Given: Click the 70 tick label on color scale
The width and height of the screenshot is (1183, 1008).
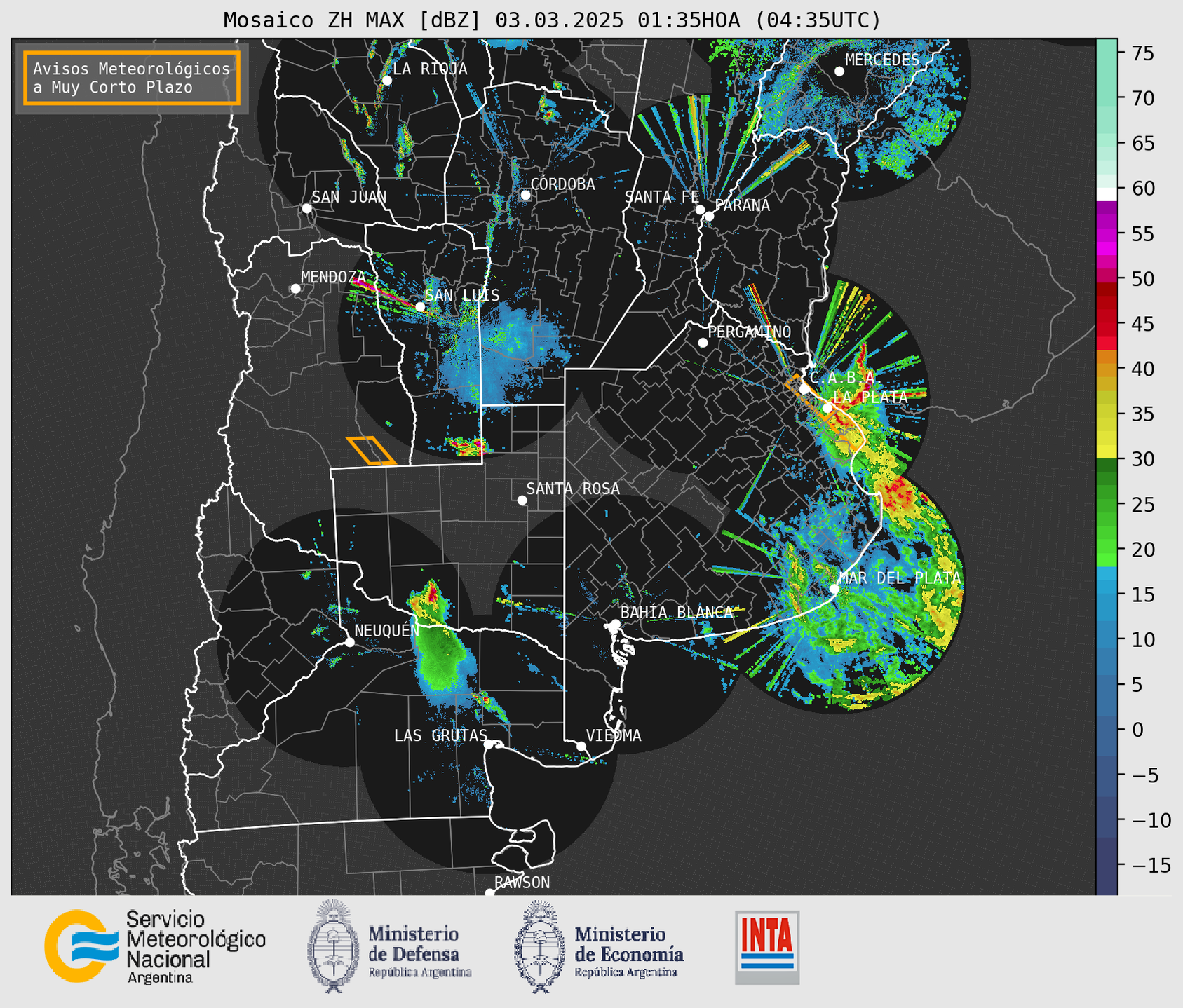Looking at the screenshot, I should (x=1143, y=98).
